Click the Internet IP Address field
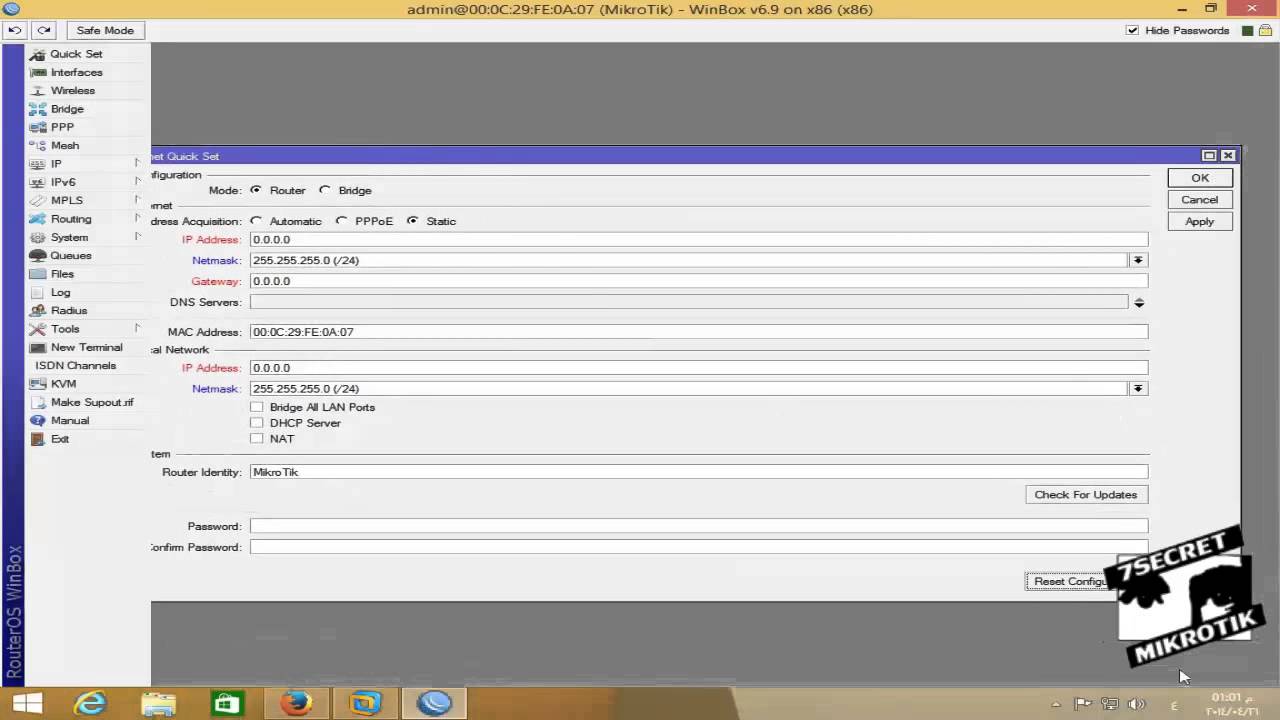1280x720 pixels. (699, 240)
